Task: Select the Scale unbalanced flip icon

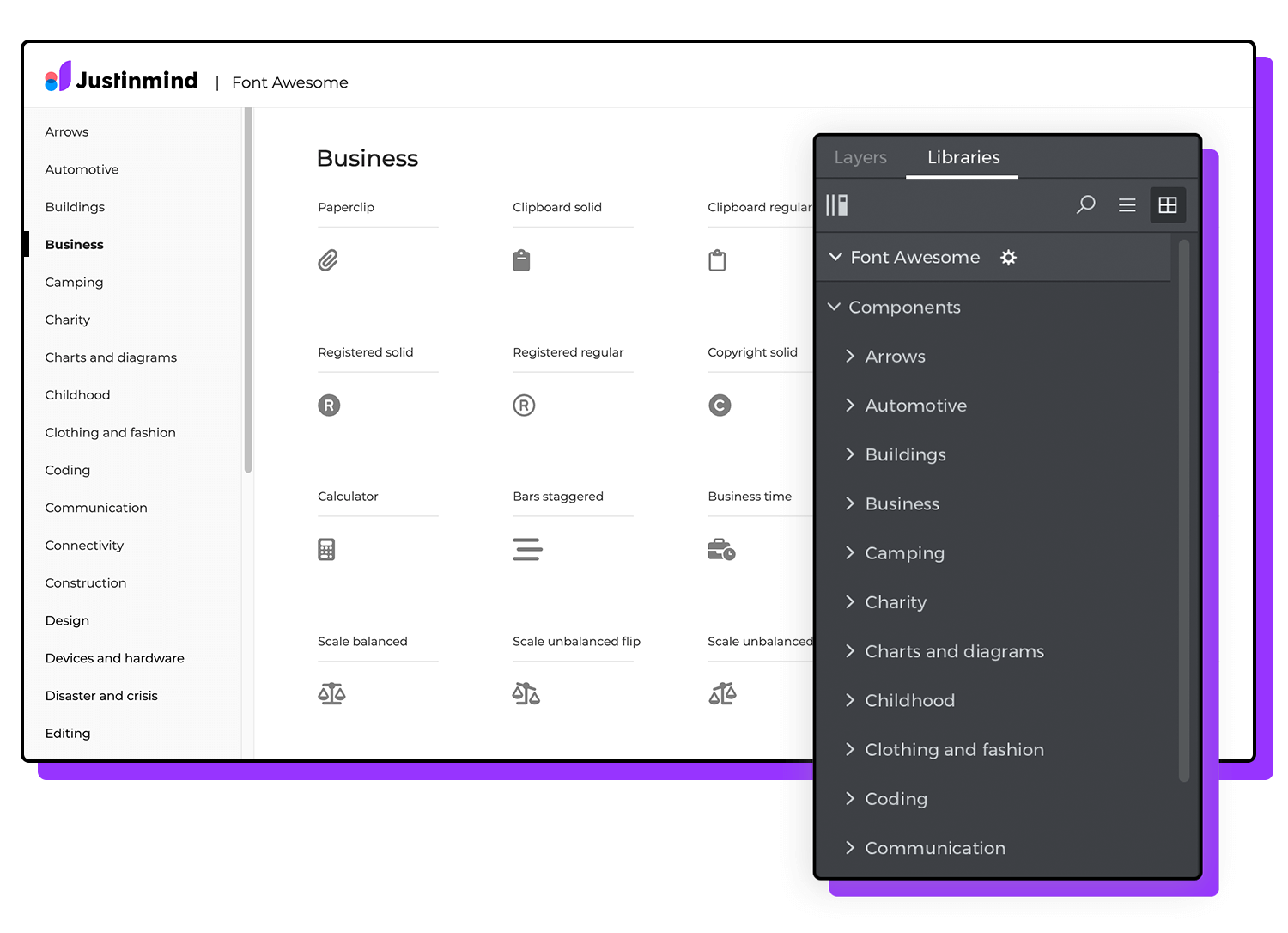Action: click(x=526, y=693)
